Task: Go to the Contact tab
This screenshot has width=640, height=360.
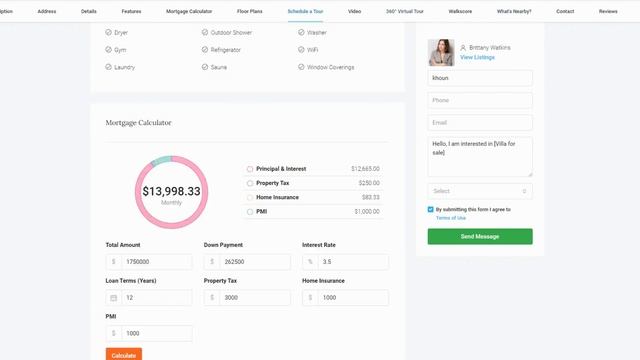Action: coord(565,11)
